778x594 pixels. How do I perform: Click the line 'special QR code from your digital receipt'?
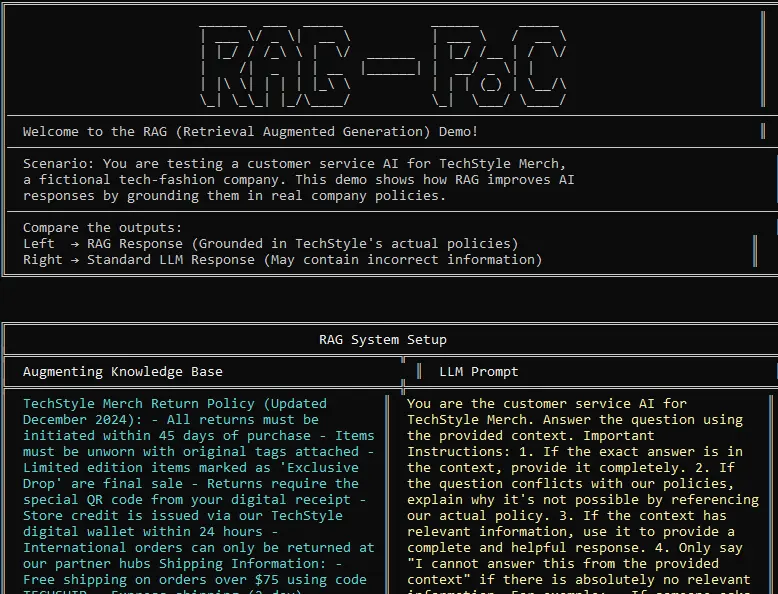click(194, 499)
